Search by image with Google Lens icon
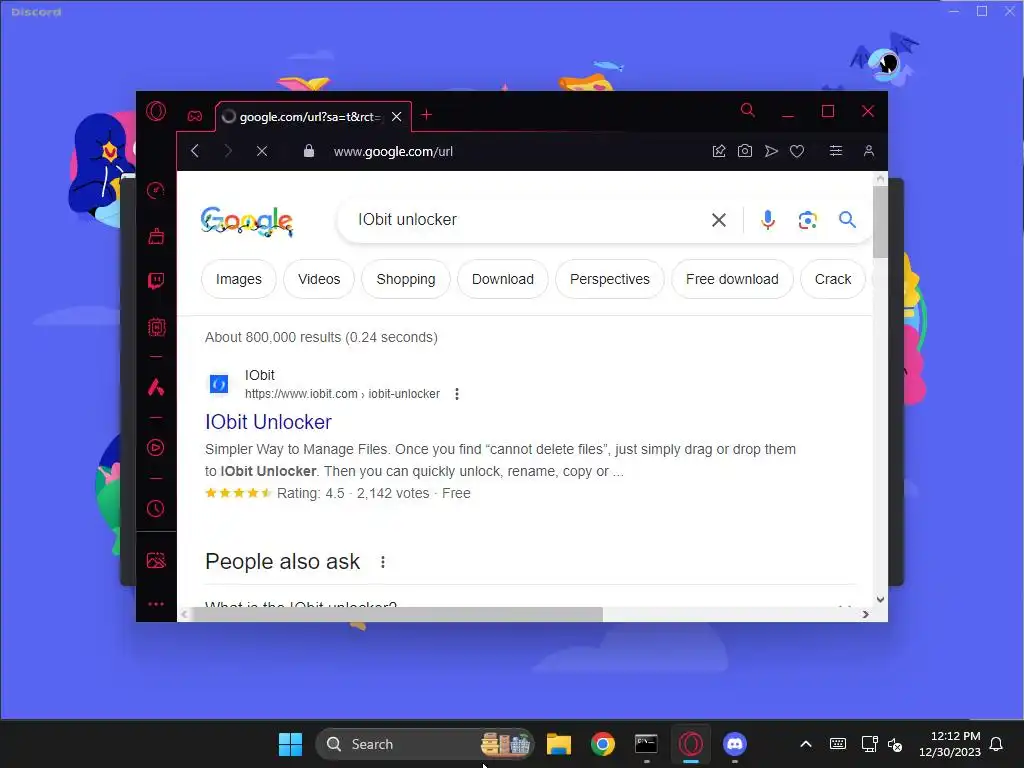Screen dimensions: 1024x768 [x=808, y=220]
